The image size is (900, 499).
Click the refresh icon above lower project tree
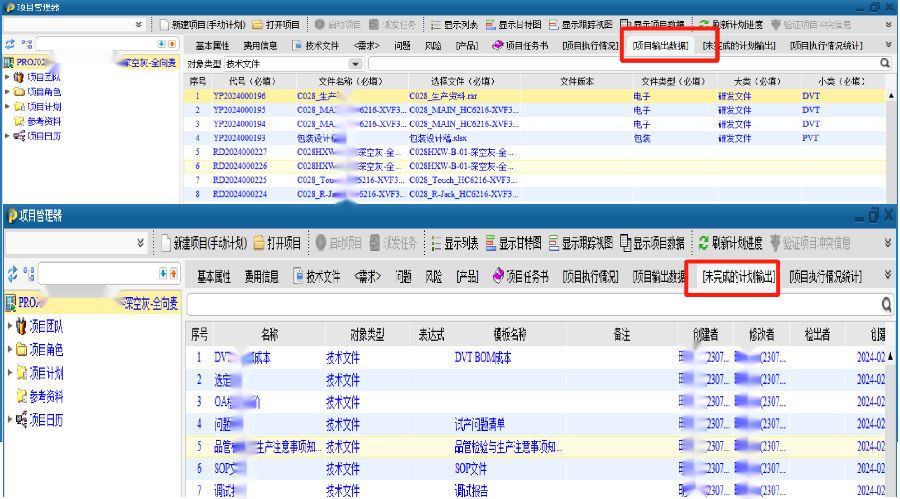[11, 274]
